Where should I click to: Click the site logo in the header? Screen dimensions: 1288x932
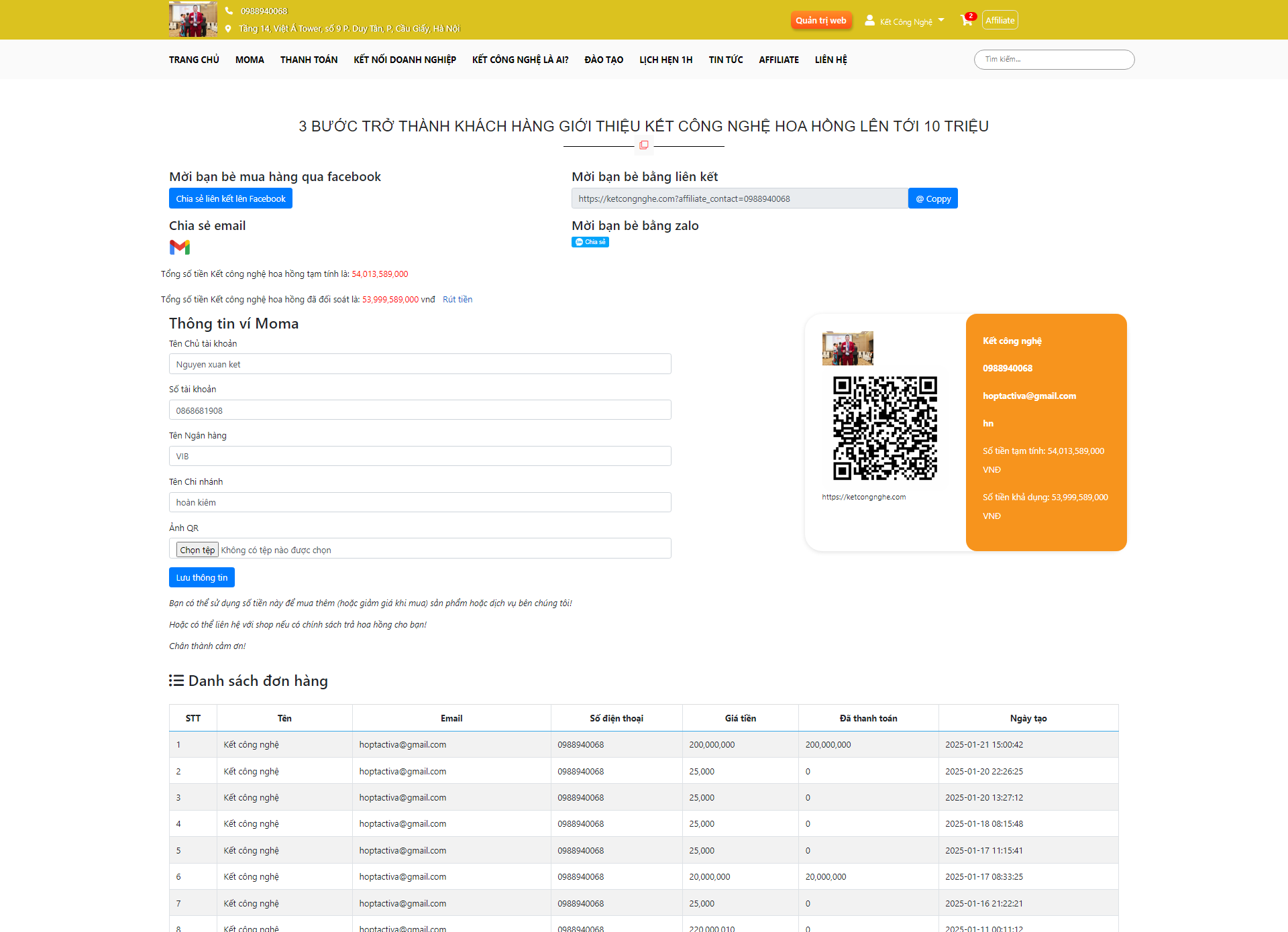(x=193, y=19)
